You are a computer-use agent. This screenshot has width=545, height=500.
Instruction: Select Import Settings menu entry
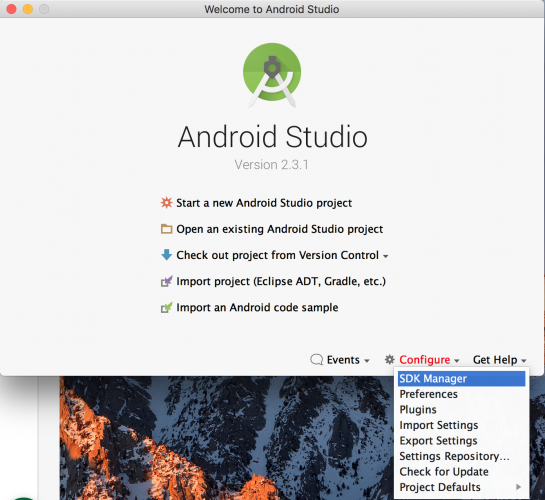(x=461, y=425)
